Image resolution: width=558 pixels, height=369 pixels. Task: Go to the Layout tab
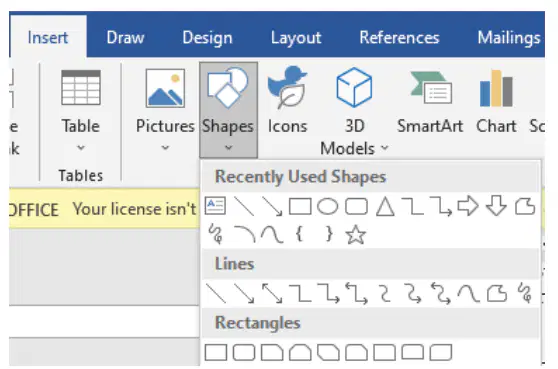[296, 38]
